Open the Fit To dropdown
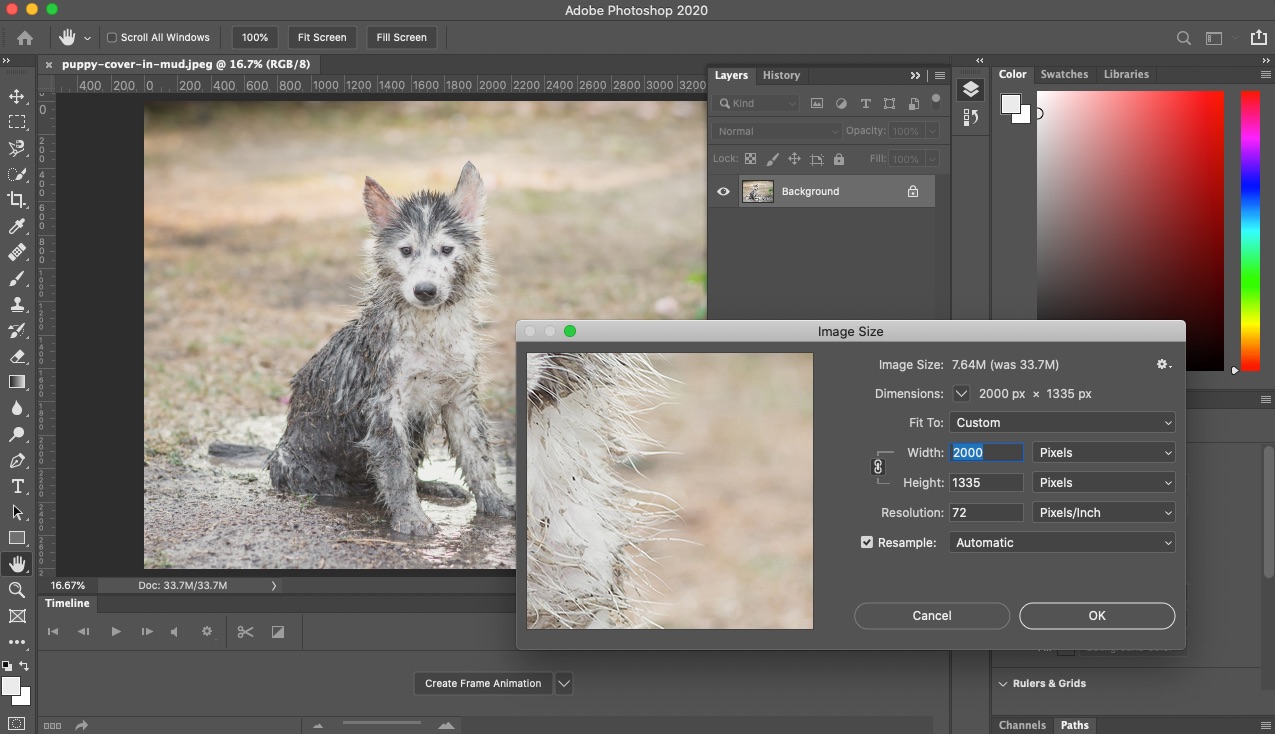The image size is (1275, 734). pos(1062,422)
